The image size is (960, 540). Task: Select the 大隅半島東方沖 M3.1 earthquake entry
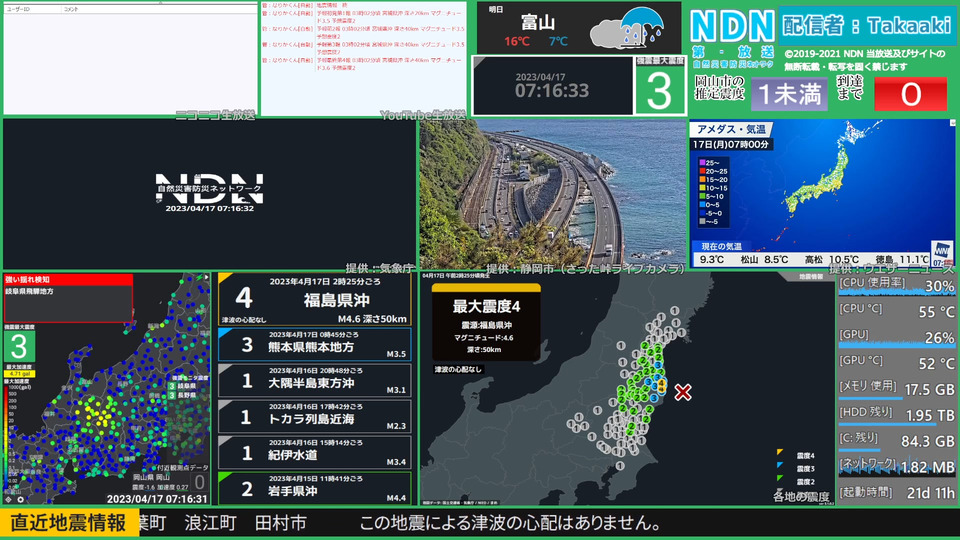(315, 381)
